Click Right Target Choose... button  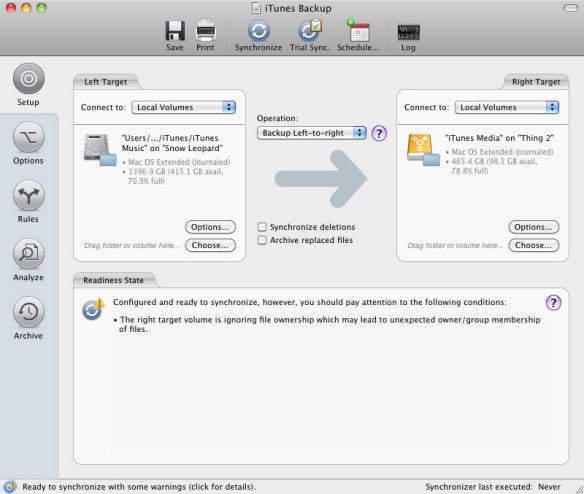pos(534,245)
